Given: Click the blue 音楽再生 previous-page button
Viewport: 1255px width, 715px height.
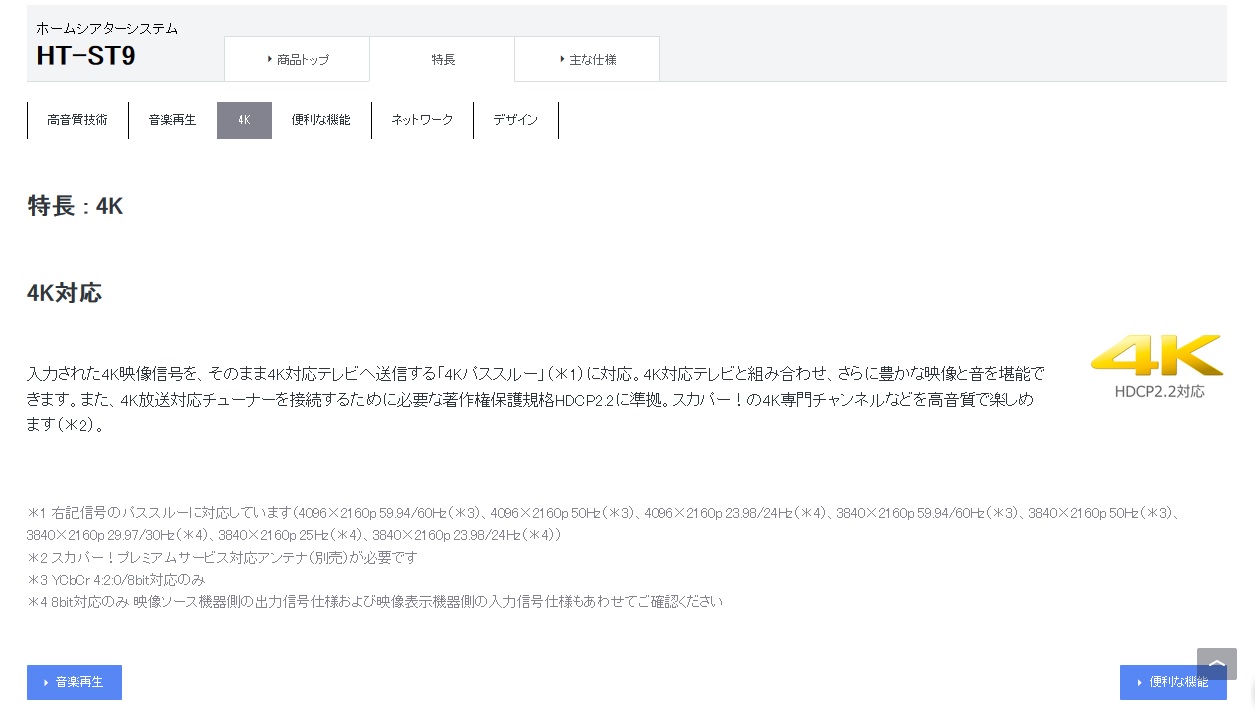Looking at the screenshot, I should 74,682.
